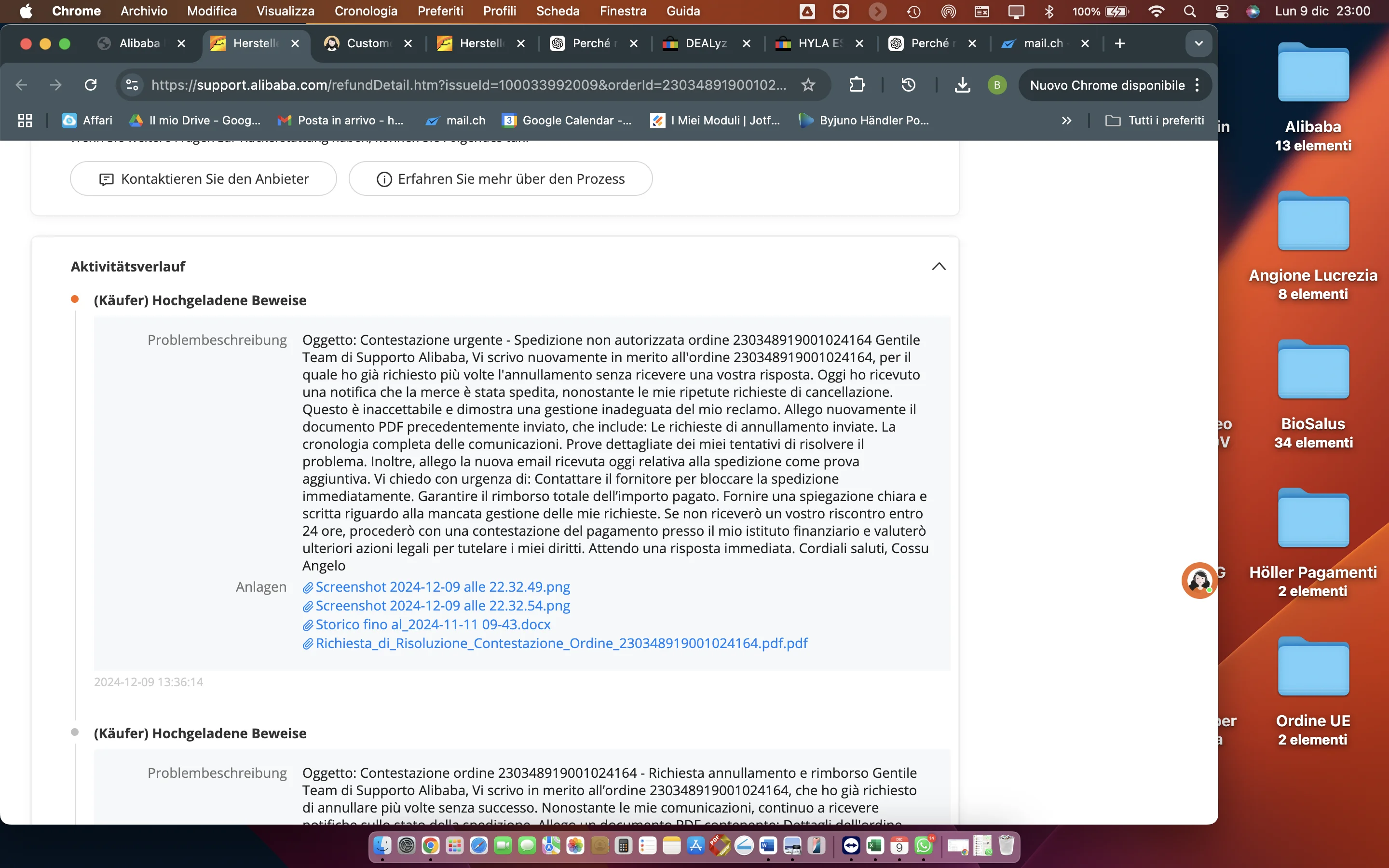
Task: Click Kontaktieren Sie den Anbieter button
Action: click(x=203, y=178)
